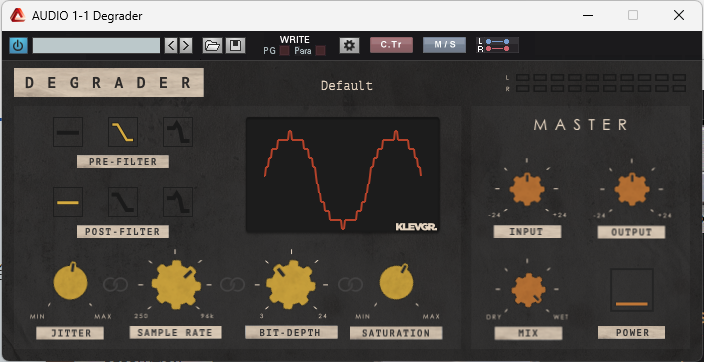
Task: Click the POST-FILTER label
Action: (x=123, y=232)
